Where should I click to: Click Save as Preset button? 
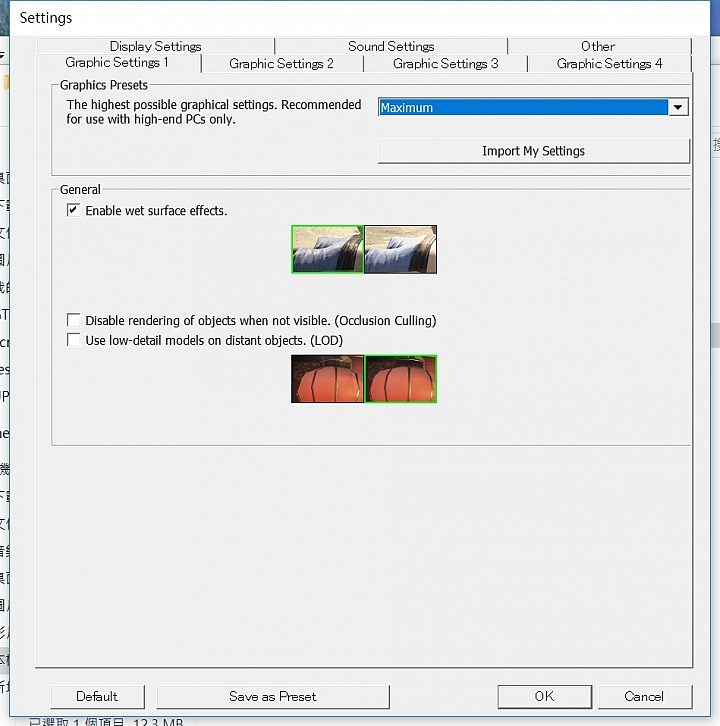(273, 696)
